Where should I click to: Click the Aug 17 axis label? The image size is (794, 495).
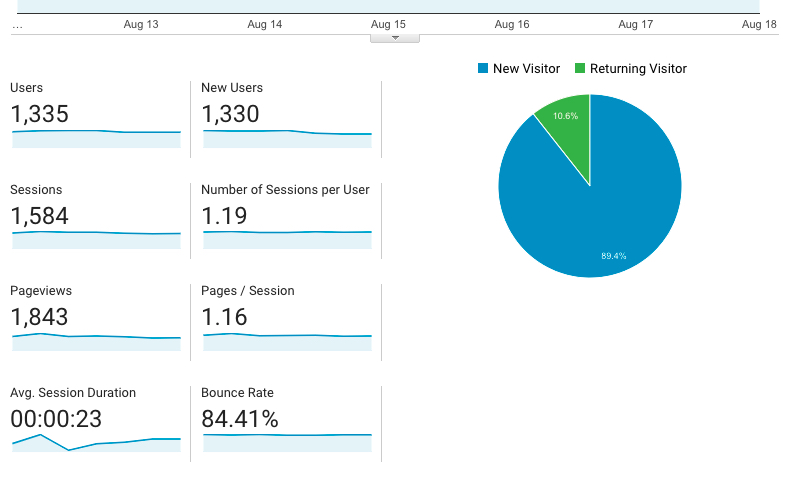tap(636, 24)
